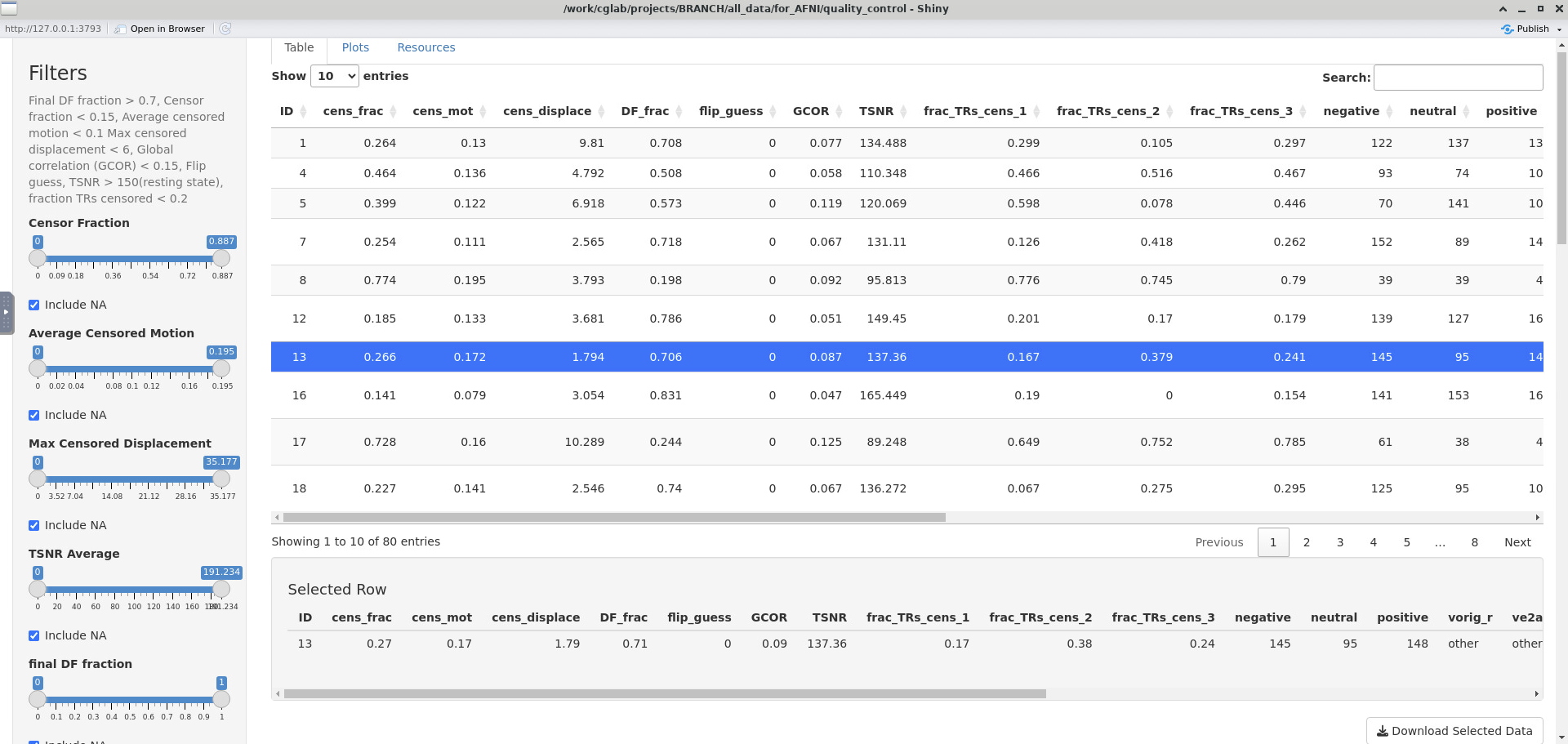Viewport: 1568px width, 744px height.
Task: Switch to the Plots tab
Action: 355,47
